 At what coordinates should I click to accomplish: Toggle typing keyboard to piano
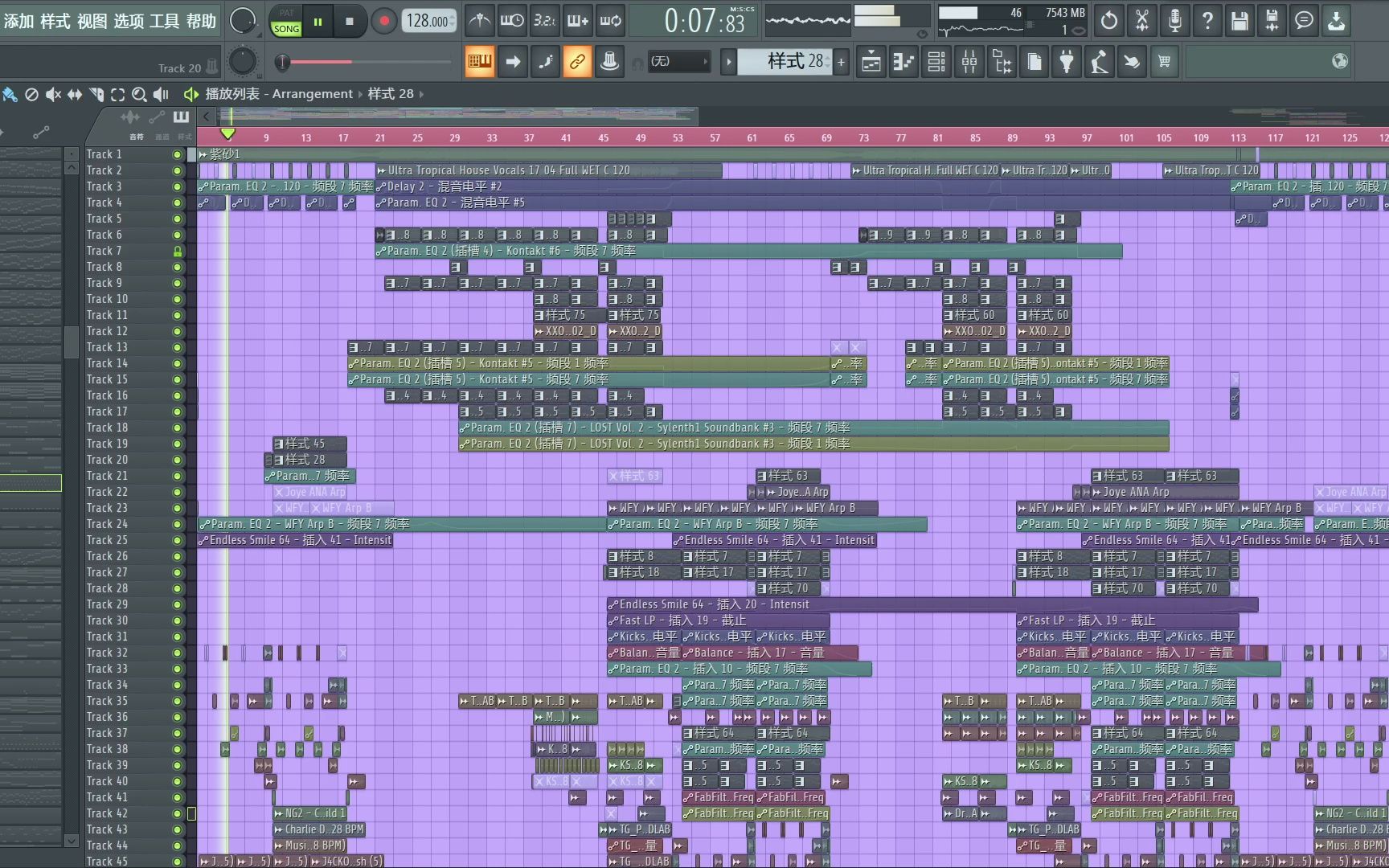[x=480, y=61]
